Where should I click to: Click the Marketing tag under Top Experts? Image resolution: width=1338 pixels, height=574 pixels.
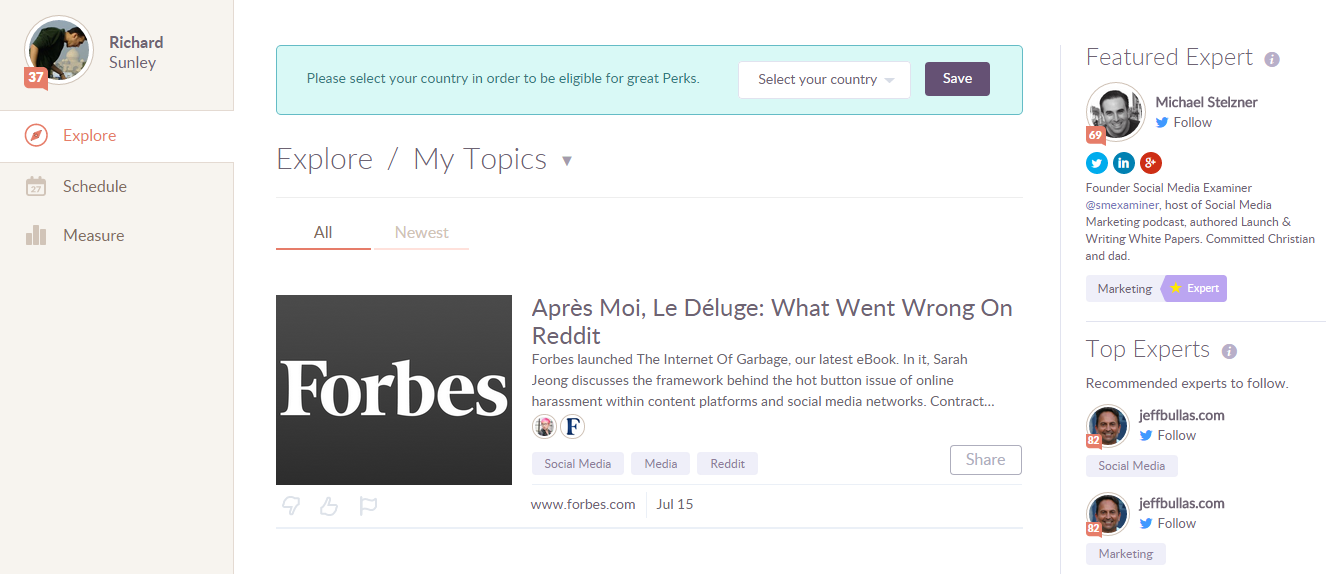[x=1126, y=553]
